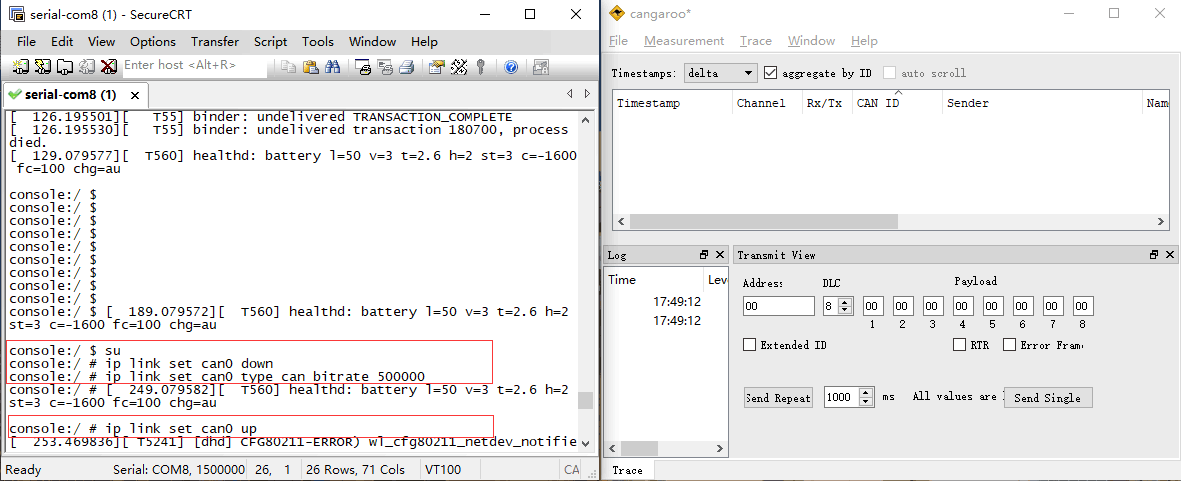Select the Trace tab at bottom
The height and width of the screenshot is (481, 1181).
coord(627,470)
